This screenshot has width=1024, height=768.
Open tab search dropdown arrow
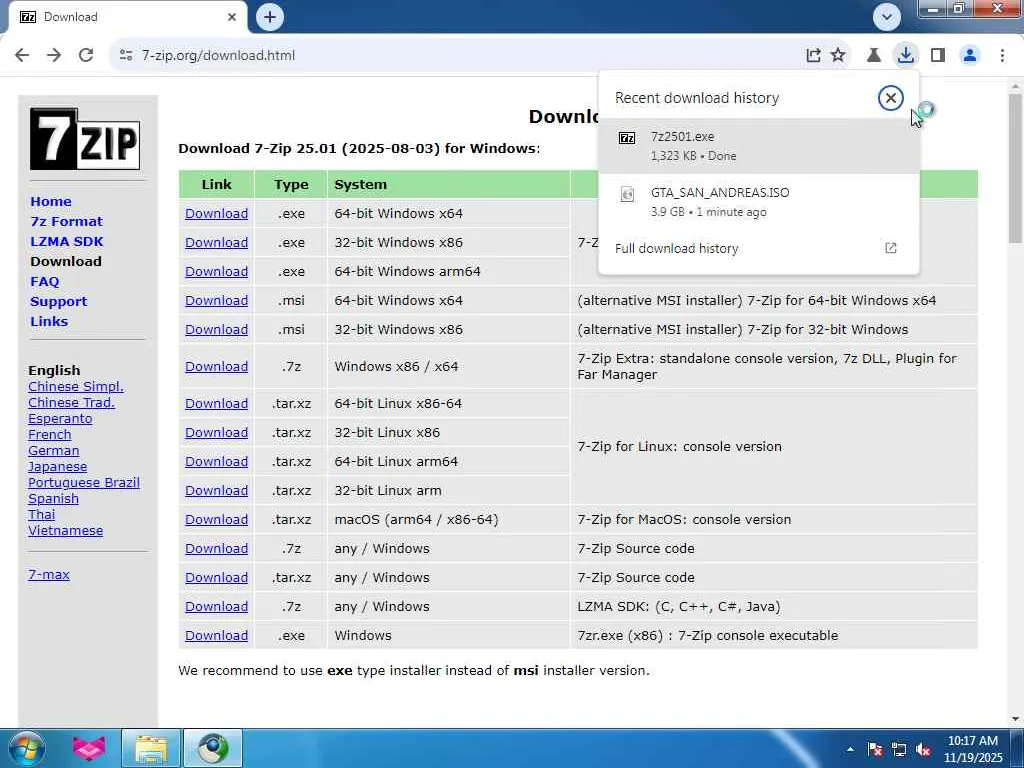point(887,17)
